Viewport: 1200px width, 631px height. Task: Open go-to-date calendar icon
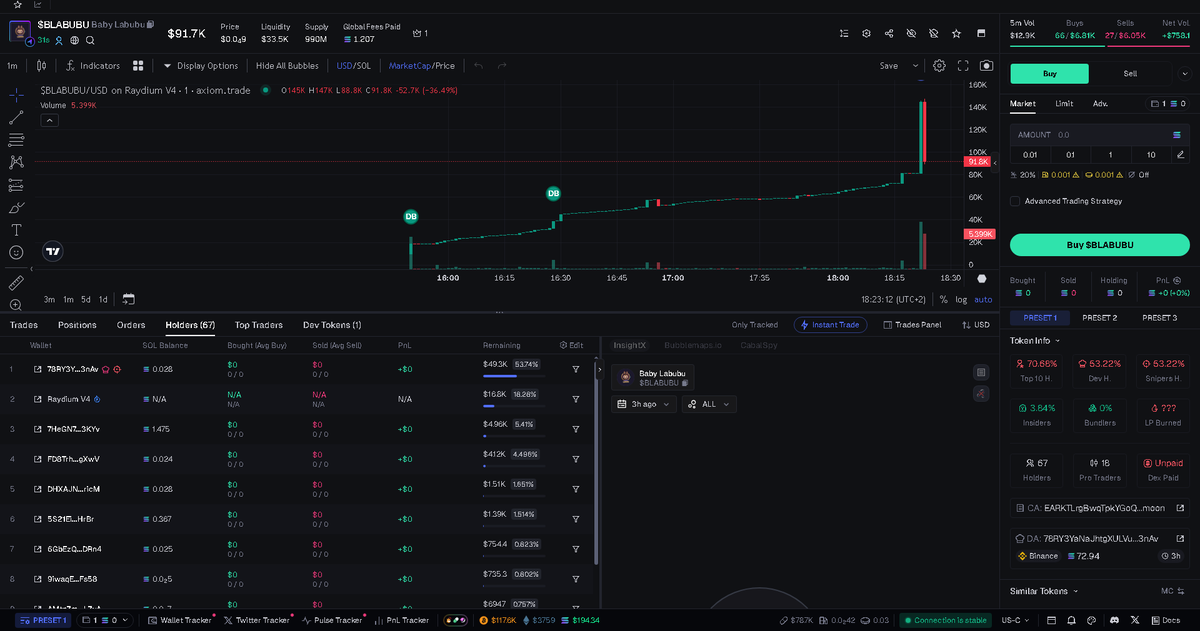click(x=128, y=299)
